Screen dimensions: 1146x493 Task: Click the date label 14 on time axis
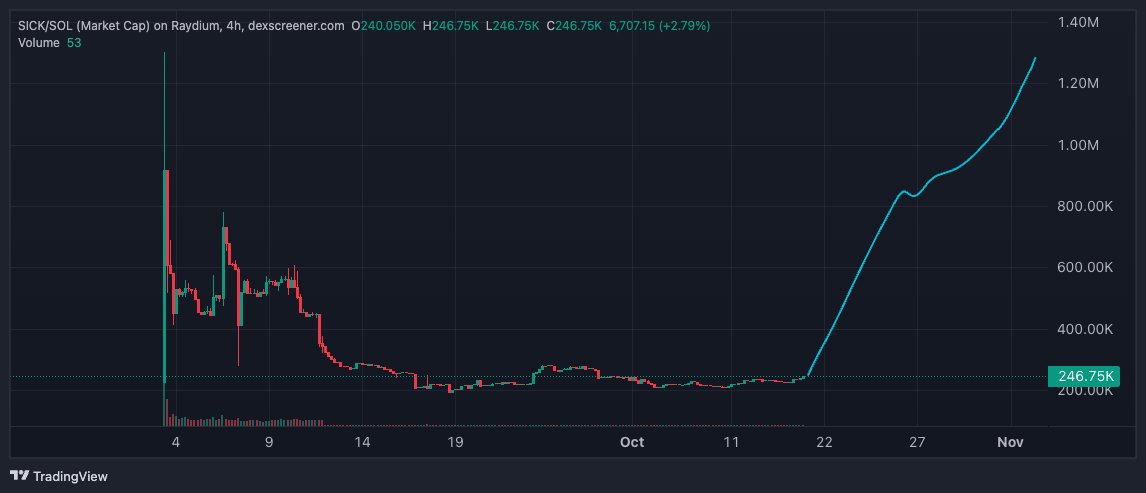(x=362, y=442)
